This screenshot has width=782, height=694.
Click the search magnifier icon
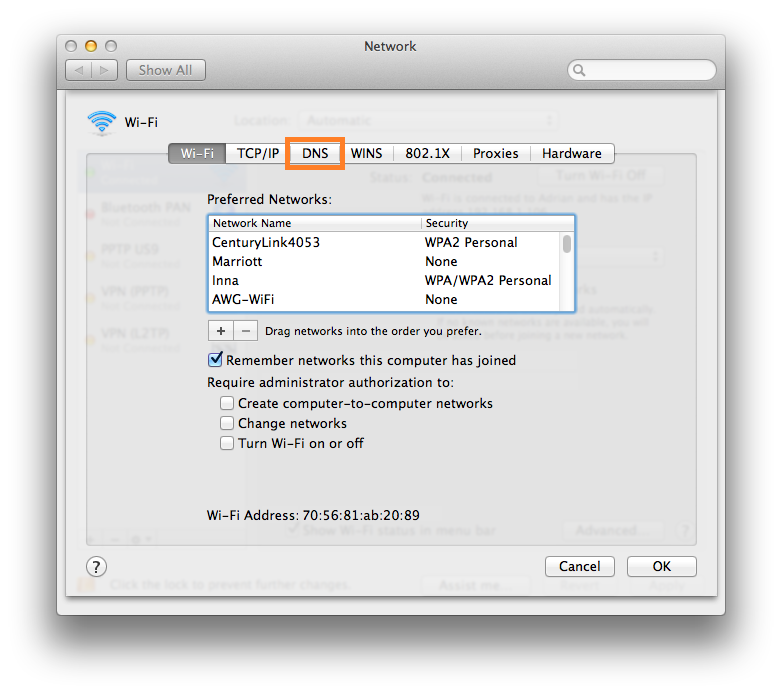point(580,71)
